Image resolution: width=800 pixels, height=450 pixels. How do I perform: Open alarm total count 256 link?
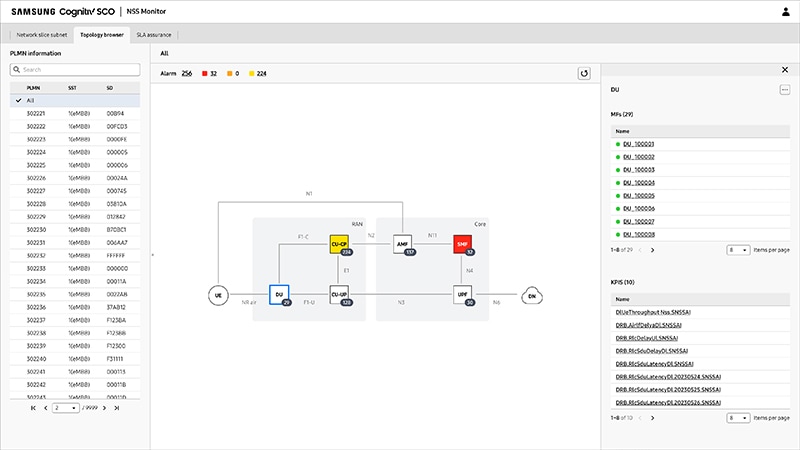click(187, 73)
